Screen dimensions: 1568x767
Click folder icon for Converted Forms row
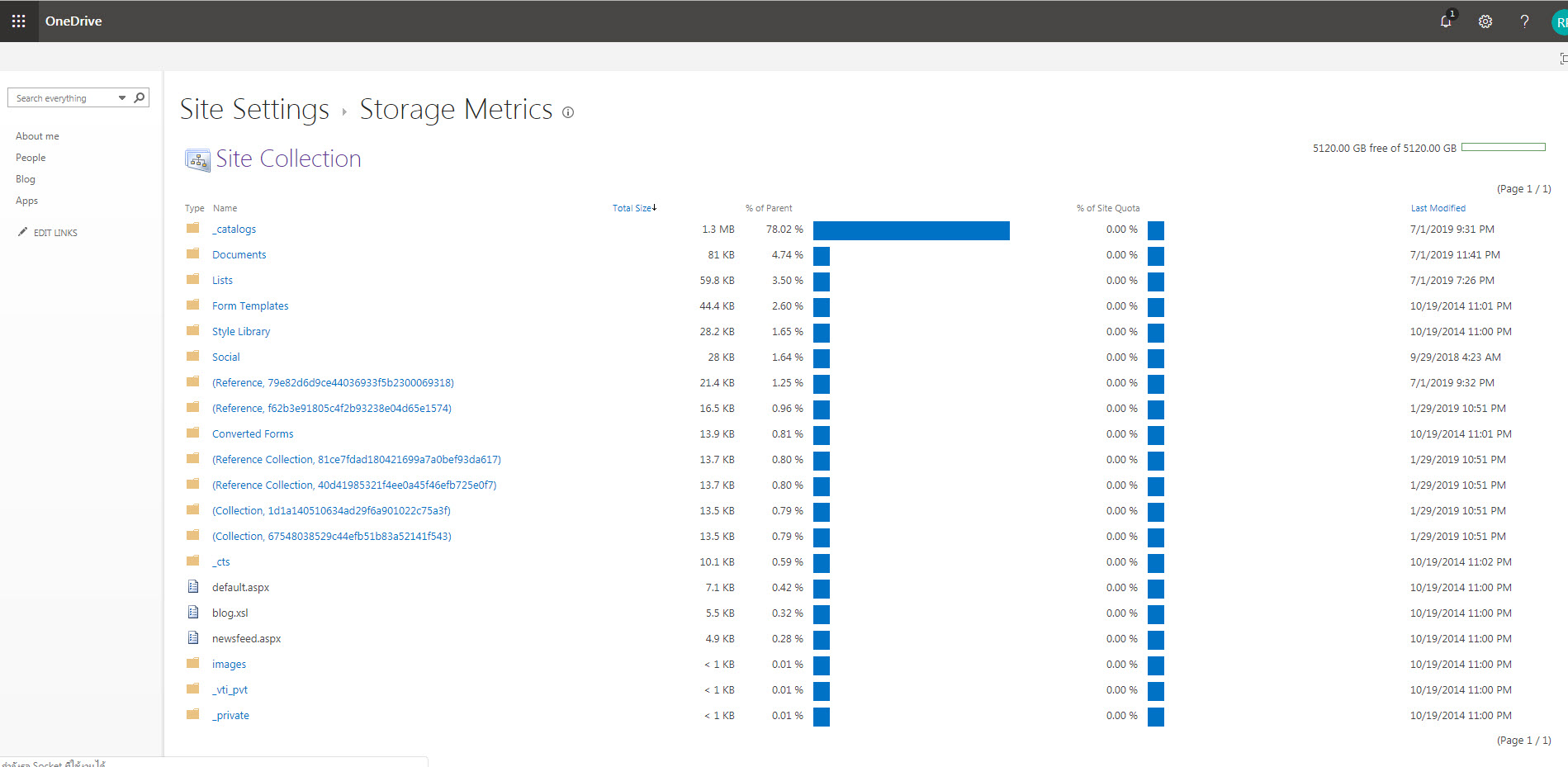193,433
